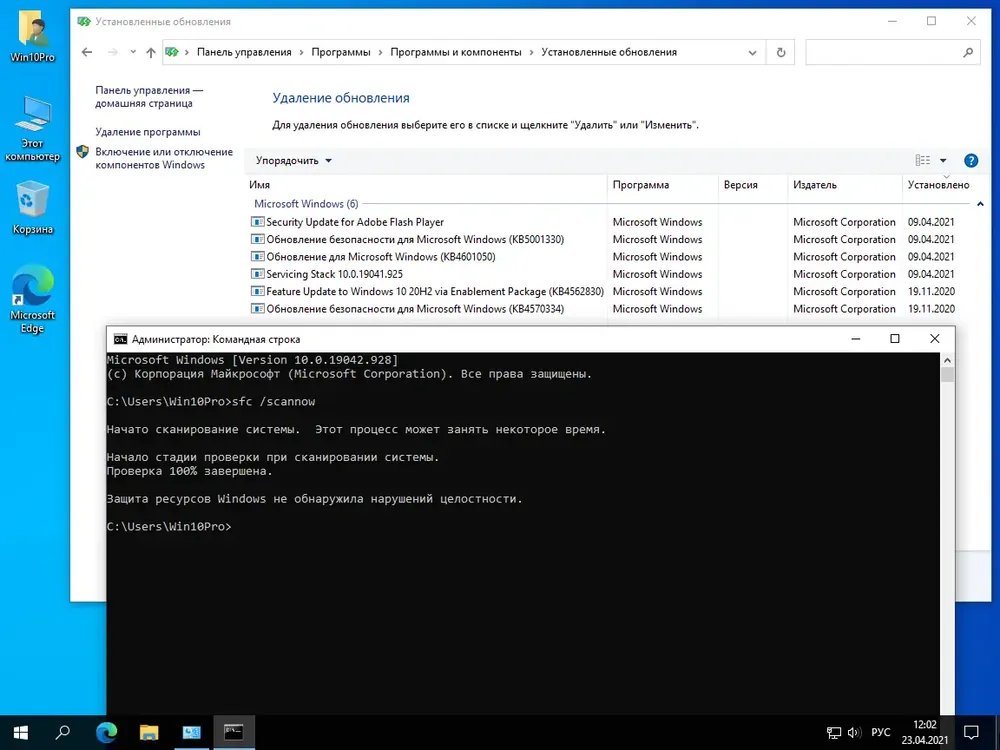Open File Explorer in the taskbar
Screen dimensions: 1000x750
(148, 732)
